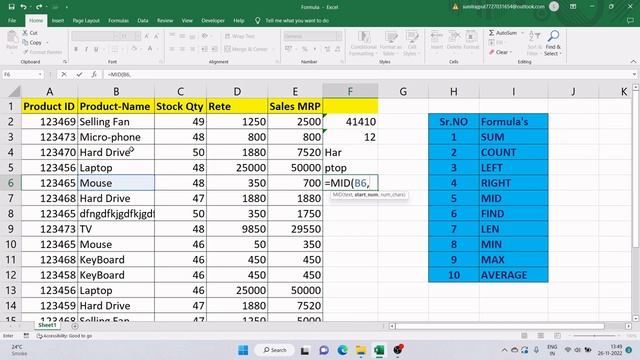Click the Tell me lightbulb search
The width and height of the screenshot is (640, 360).
pyautogui.click(x=293, y=20)
